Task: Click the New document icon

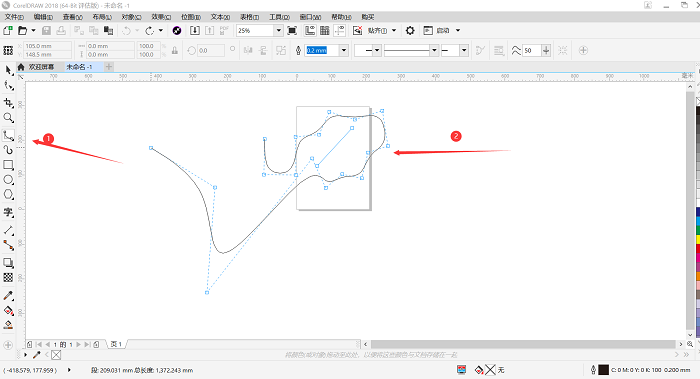Action: coord(8,30)
